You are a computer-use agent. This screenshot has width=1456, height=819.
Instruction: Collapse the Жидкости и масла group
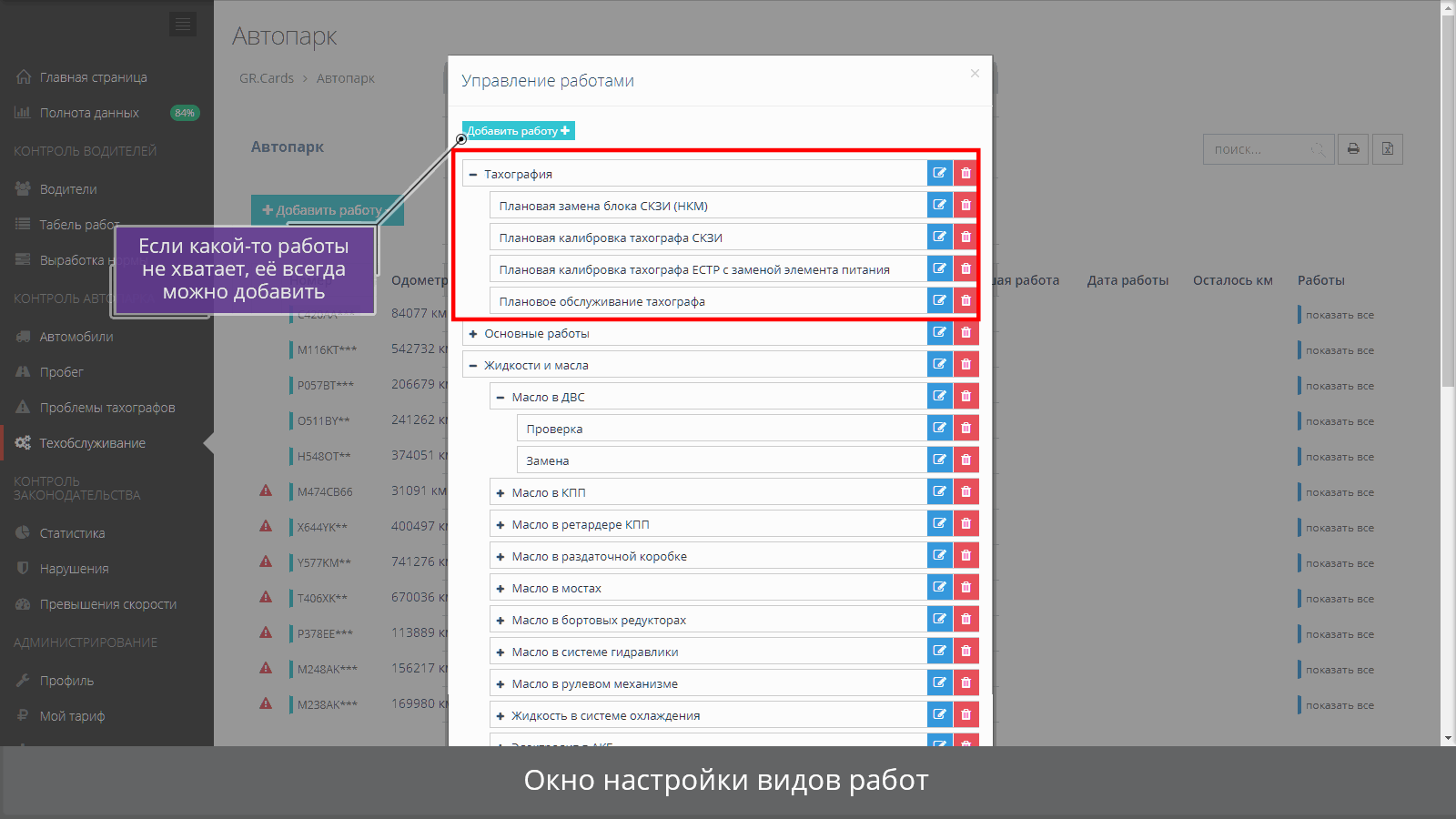473,366
